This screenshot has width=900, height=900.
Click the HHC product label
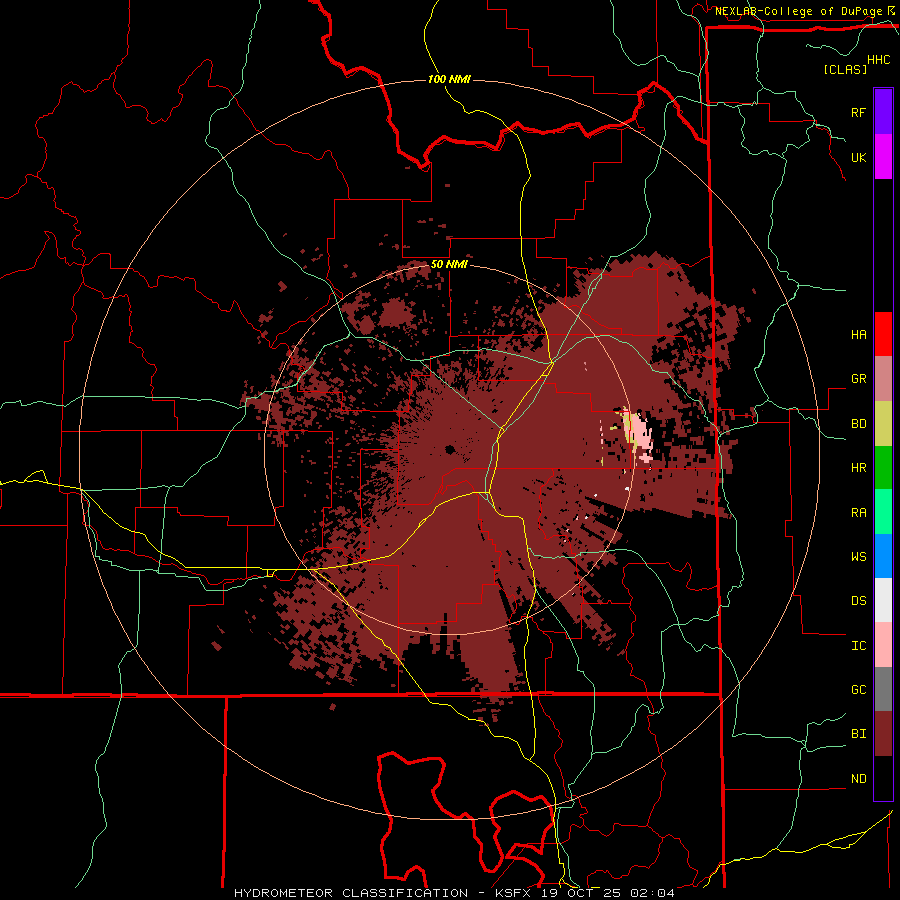point(879,60)
